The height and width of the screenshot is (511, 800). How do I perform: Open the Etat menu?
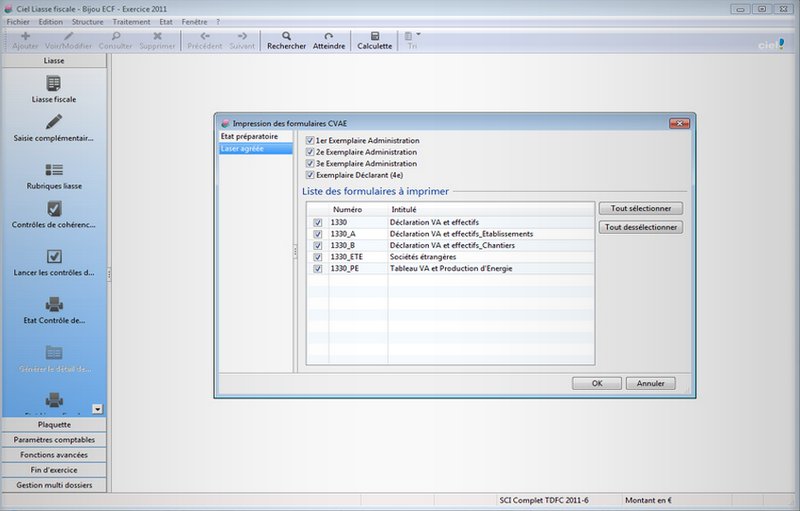166,22
